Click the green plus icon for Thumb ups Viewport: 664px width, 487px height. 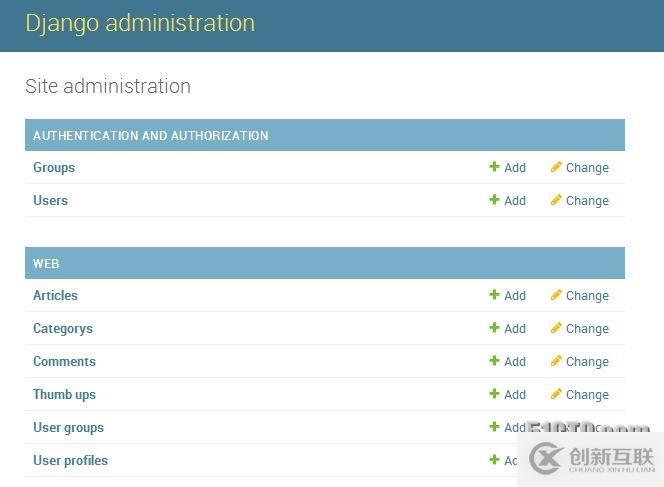pos(494,393)
